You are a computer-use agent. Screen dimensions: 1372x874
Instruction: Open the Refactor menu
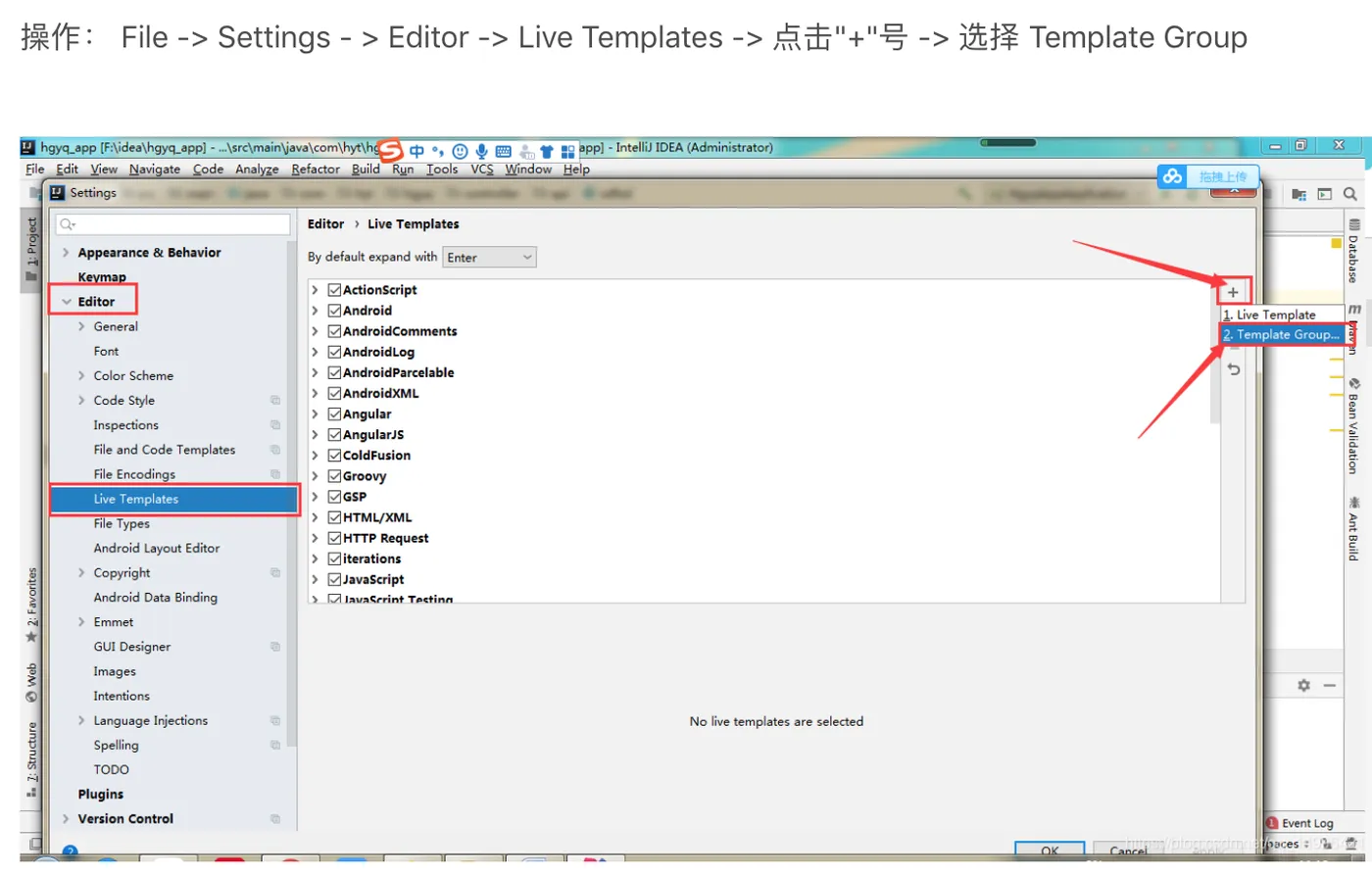pyautogui.click(x=316, y=169)
